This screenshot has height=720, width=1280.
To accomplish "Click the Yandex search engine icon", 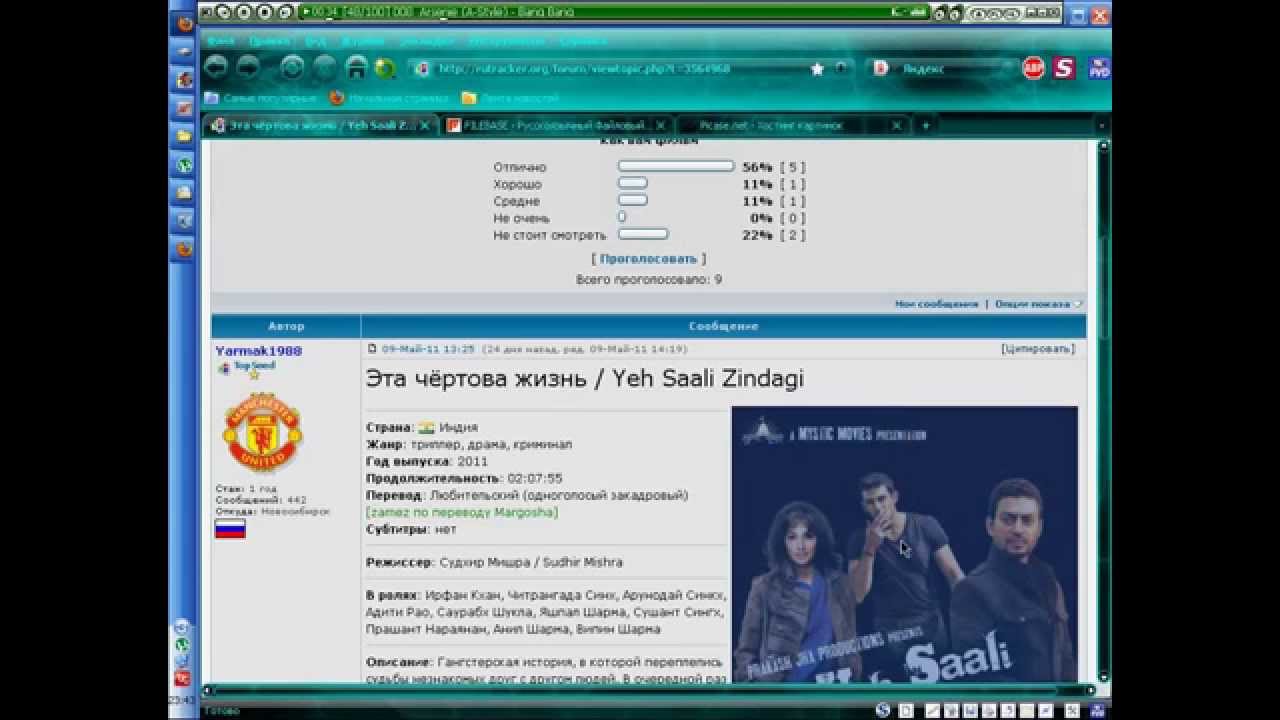I will 881,69.
